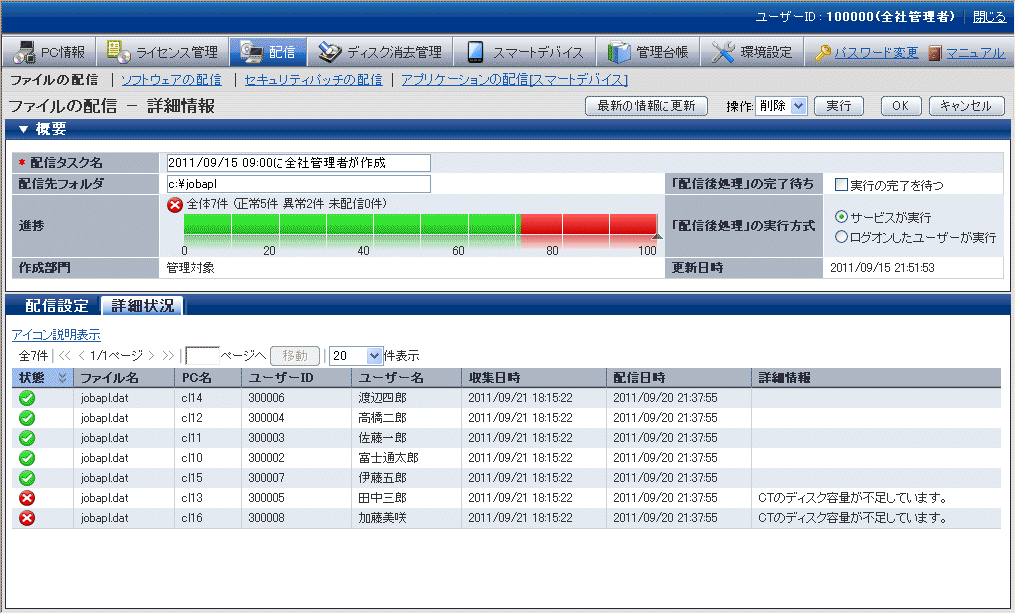Open the 20件表示 page size dropdown

356,355
